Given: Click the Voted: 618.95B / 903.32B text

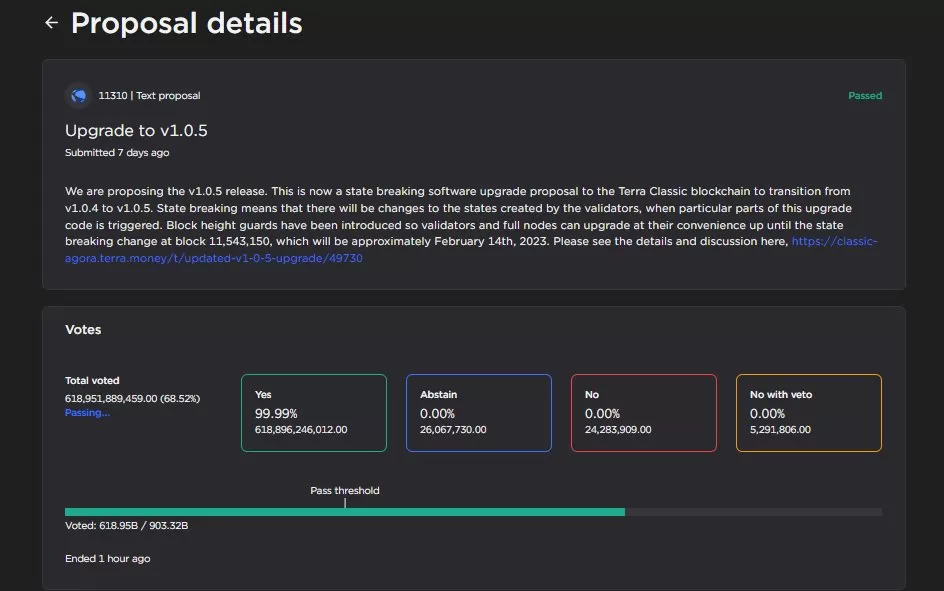Looking at the screenshot, I should 126,525.
